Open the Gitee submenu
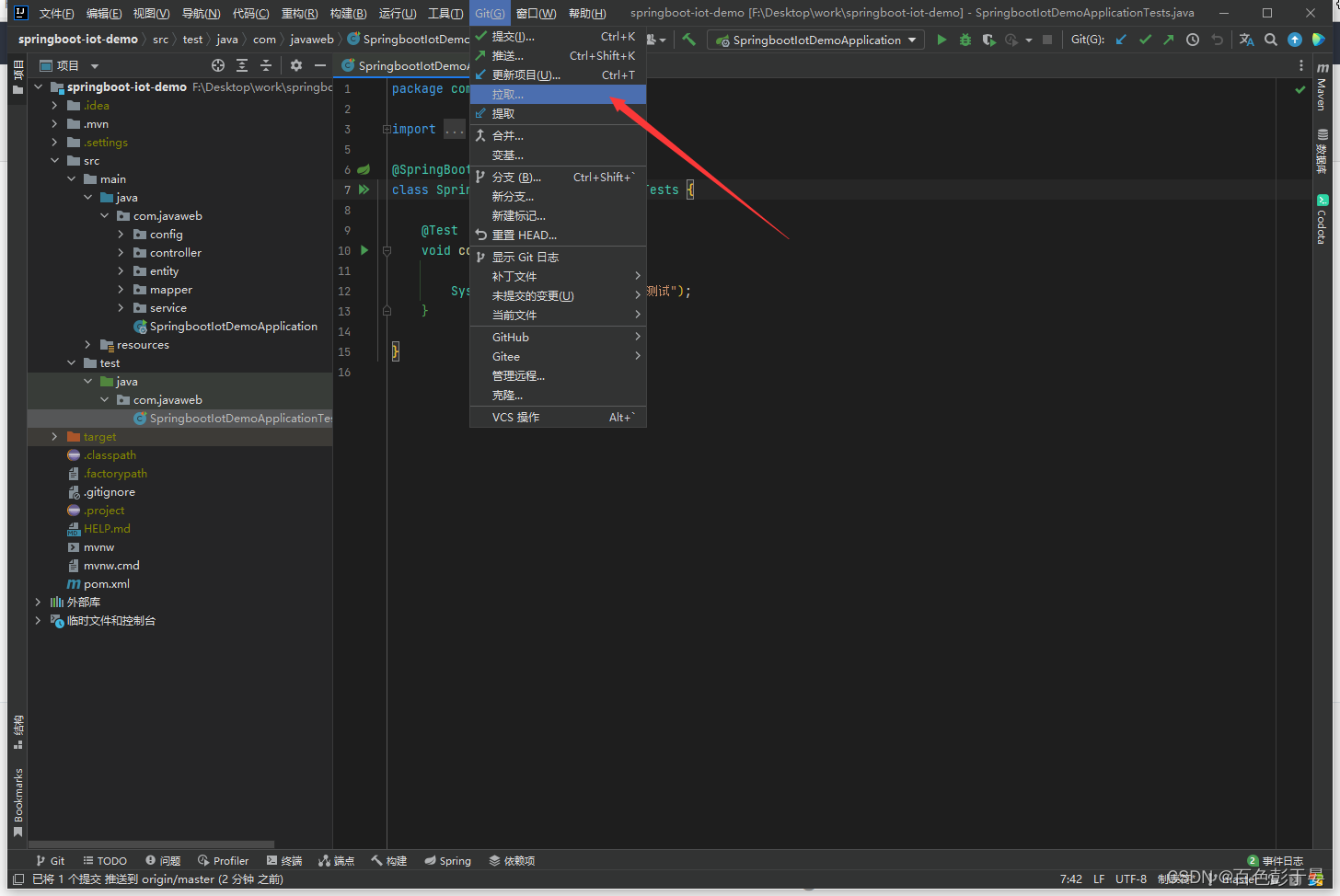1340x896 pixels. pyautogui.click(x=558, y=356)
